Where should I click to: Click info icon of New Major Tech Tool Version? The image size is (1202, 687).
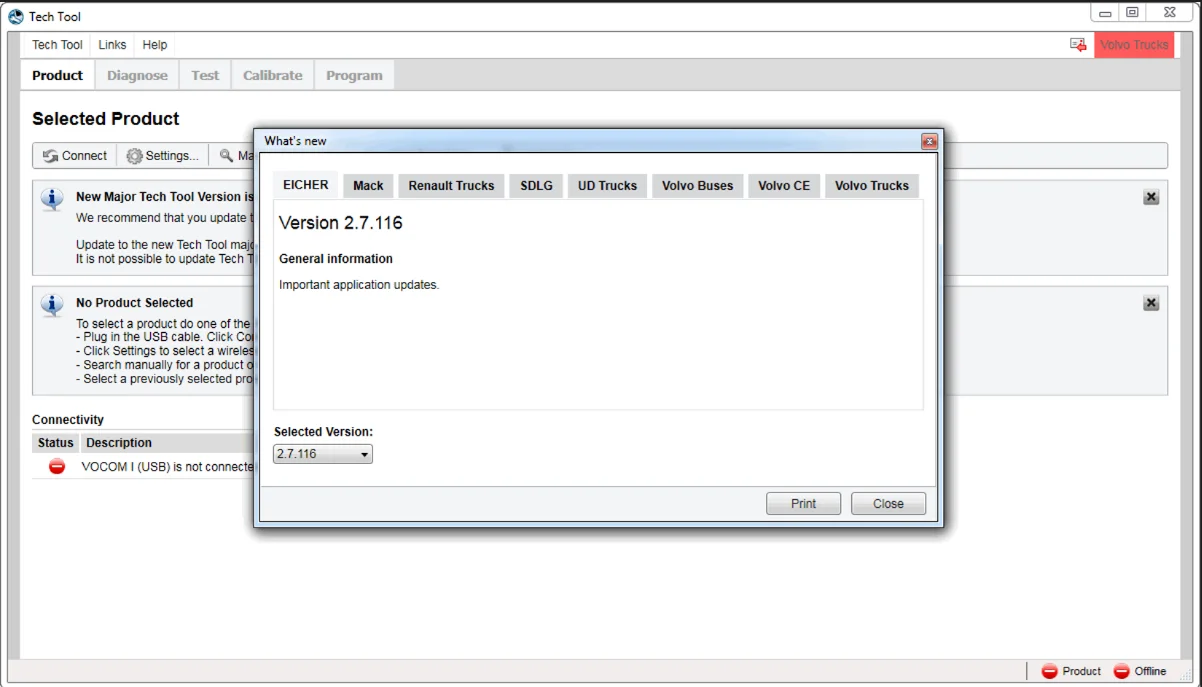pyautogui.click(x=53, y=198)
